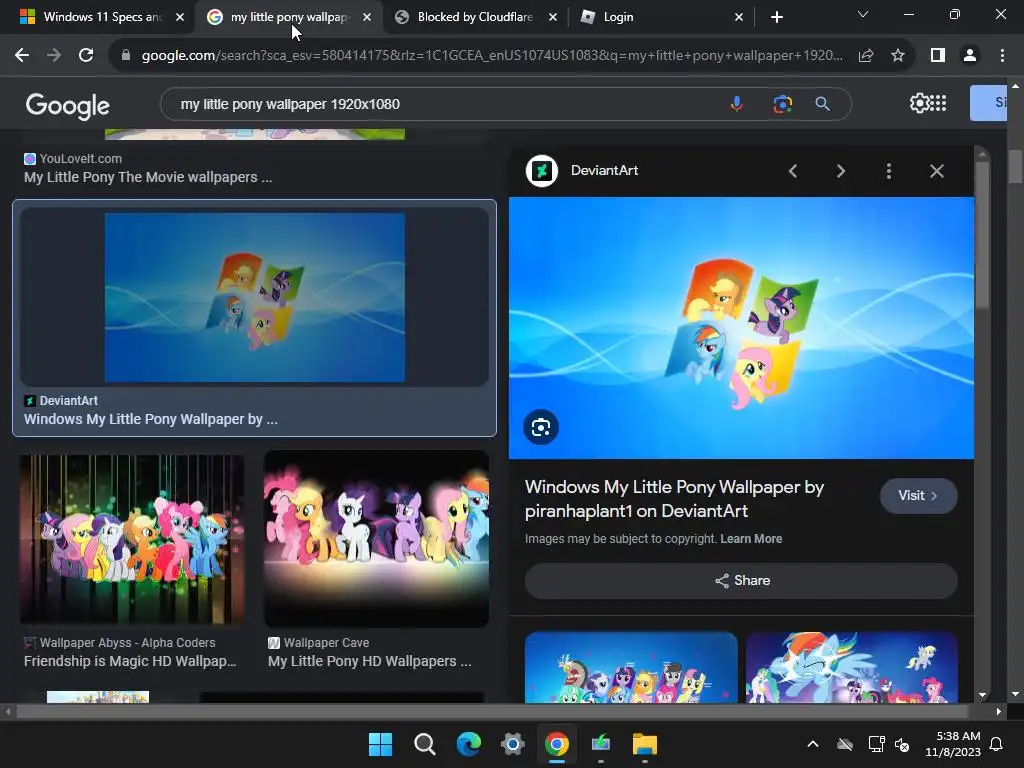Open the clock and date in taskbar
Screen dimensions: 1024x768
point(953,744)
